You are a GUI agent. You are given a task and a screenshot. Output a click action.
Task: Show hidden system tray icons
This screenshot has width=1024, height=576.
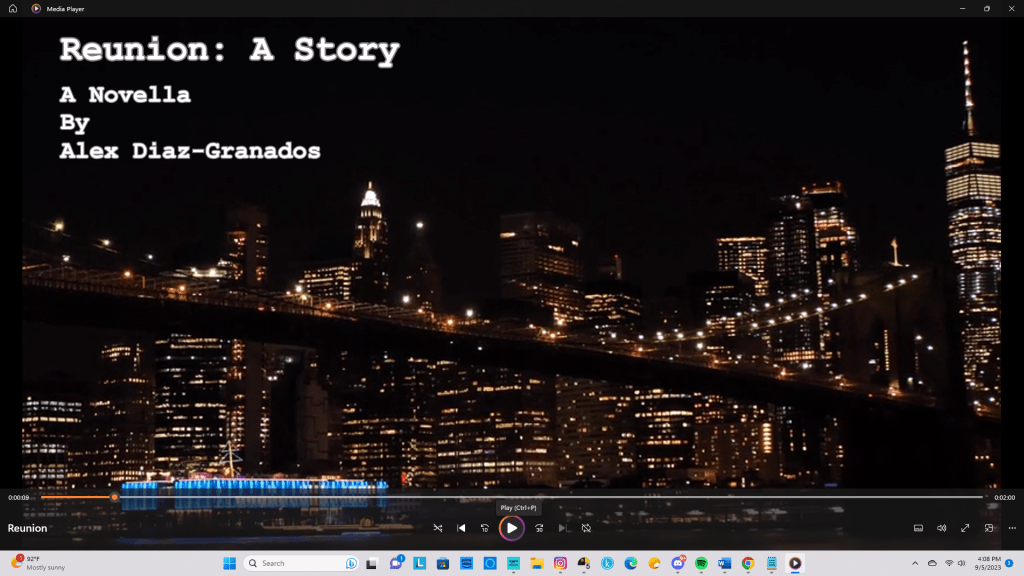(x=915, y=563)
